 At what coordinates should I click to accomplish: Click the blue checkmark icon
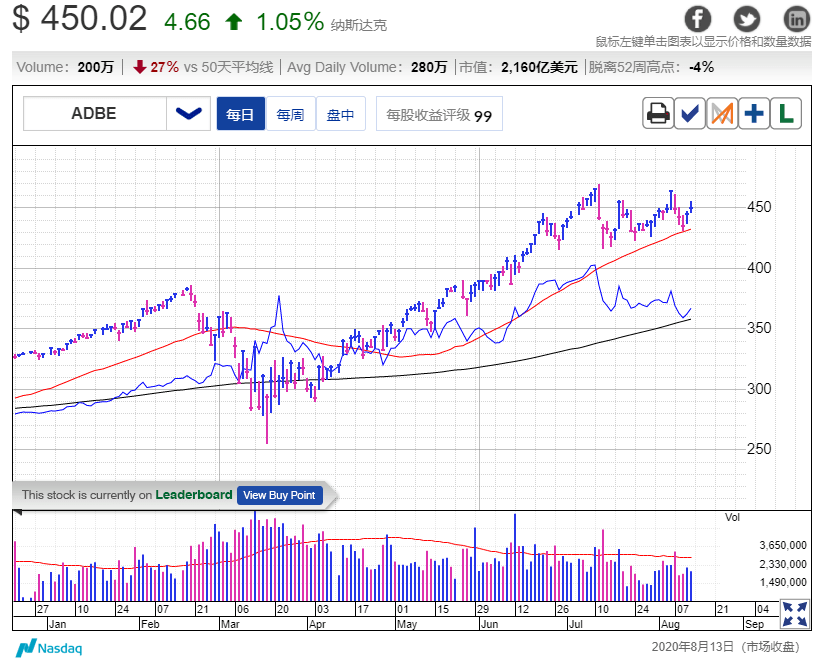coord(690,113)
